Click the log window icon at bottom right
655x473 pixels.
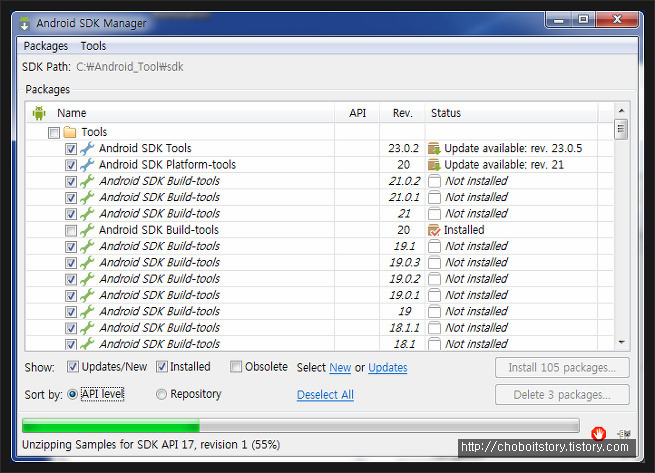click(624, 433)
